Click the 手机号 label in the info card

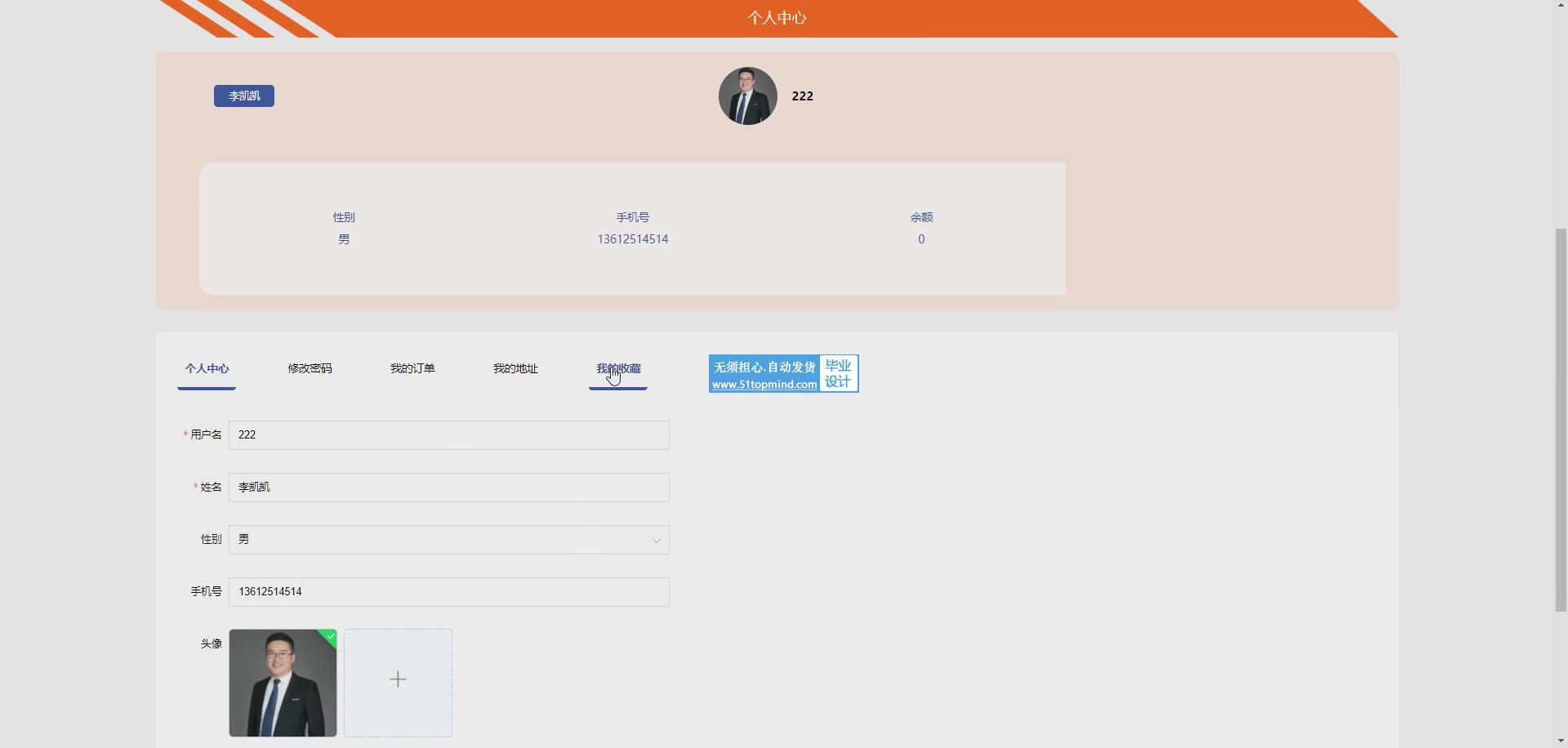coord(633,217)
